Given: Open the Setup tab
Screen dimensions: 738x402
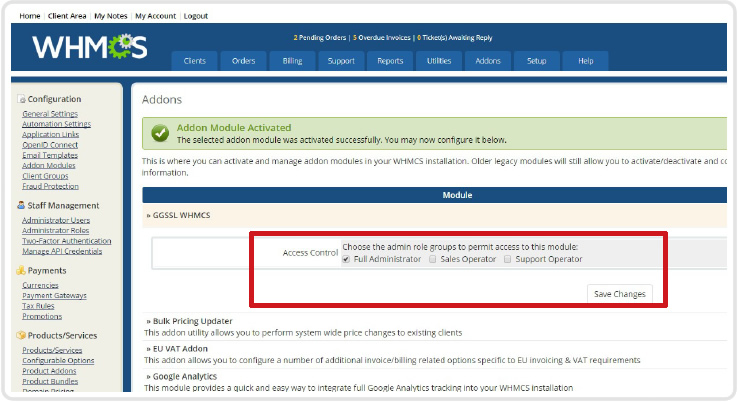Looking at the screenshot, I should click(537, 61).
